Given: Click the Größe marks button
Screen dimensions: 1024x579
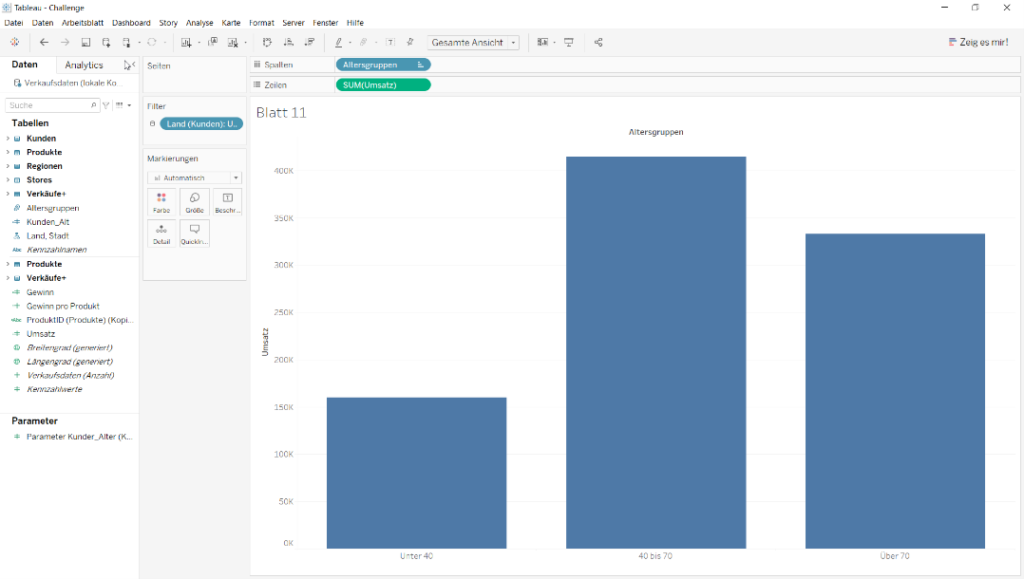Looking at the screenshot, I should point(195,202).
